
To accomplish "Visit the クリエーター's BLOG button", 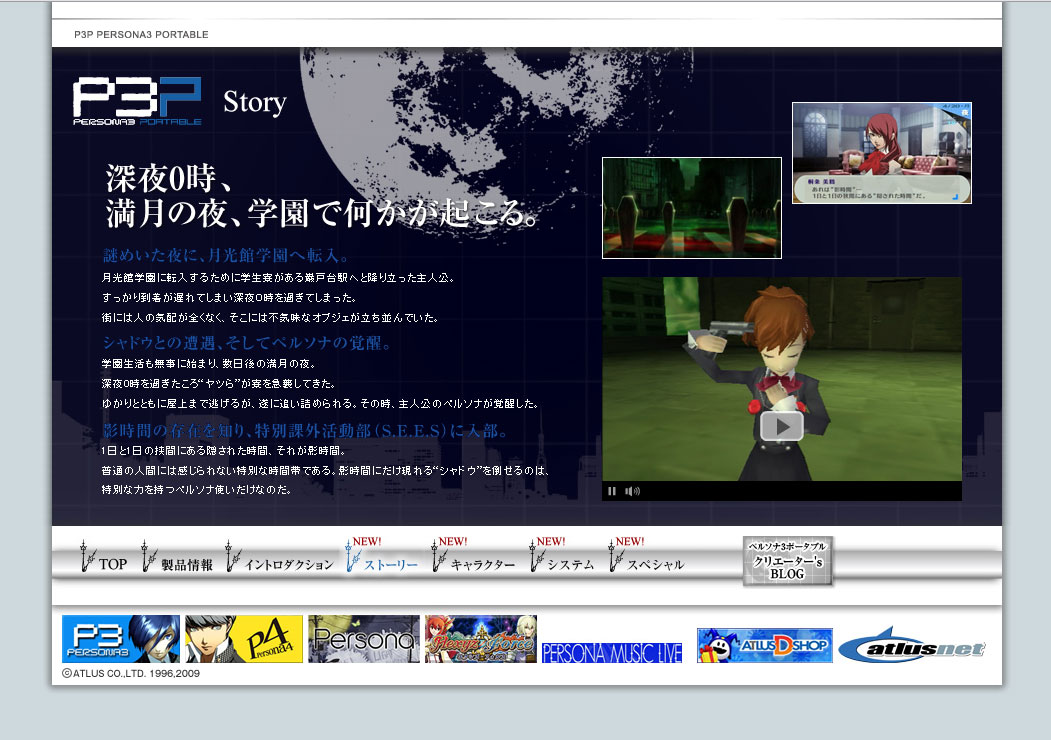I will pyautogui.click(x=788, y=561).
